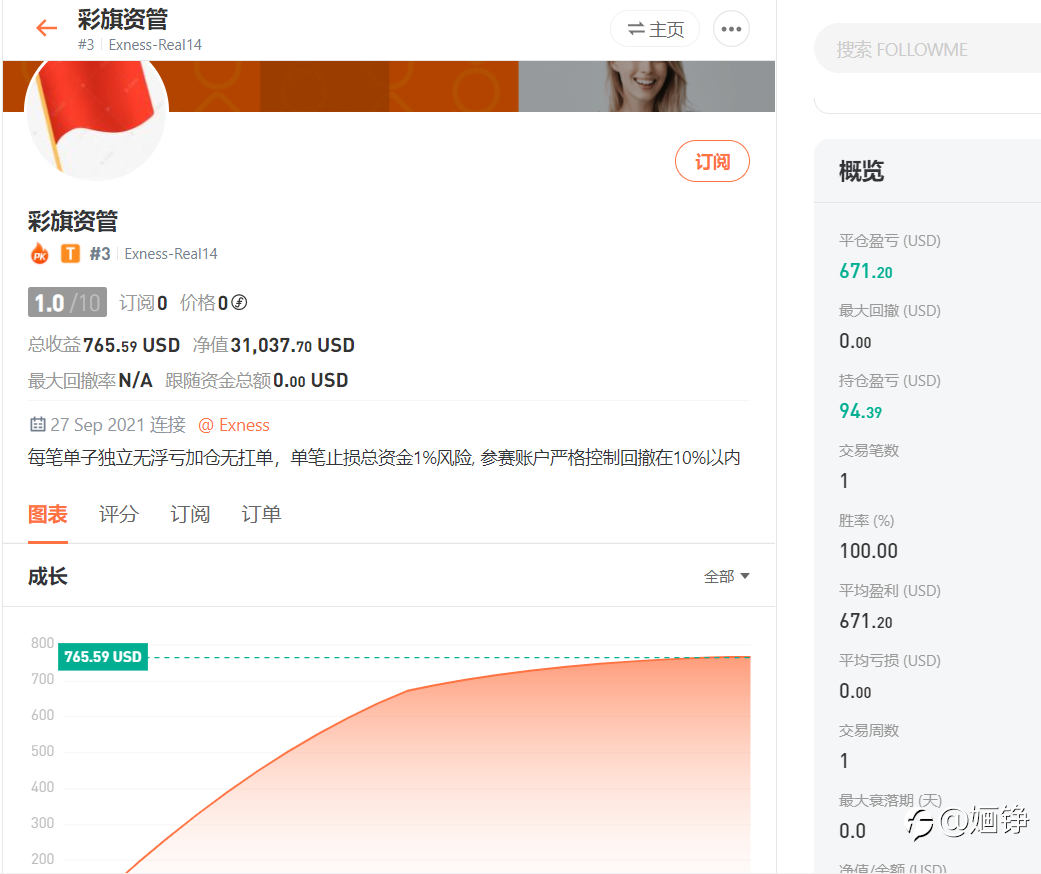Click the 订阅 subscribe button

pos(712,161)
